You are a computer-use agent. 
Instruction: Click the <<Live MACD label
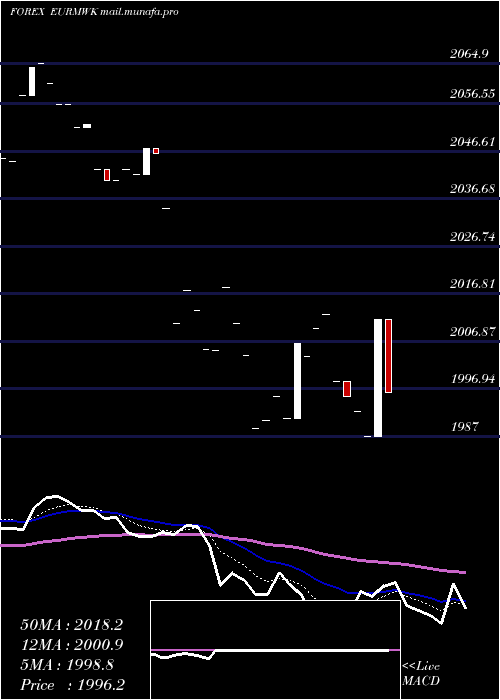tap(421, 674)
